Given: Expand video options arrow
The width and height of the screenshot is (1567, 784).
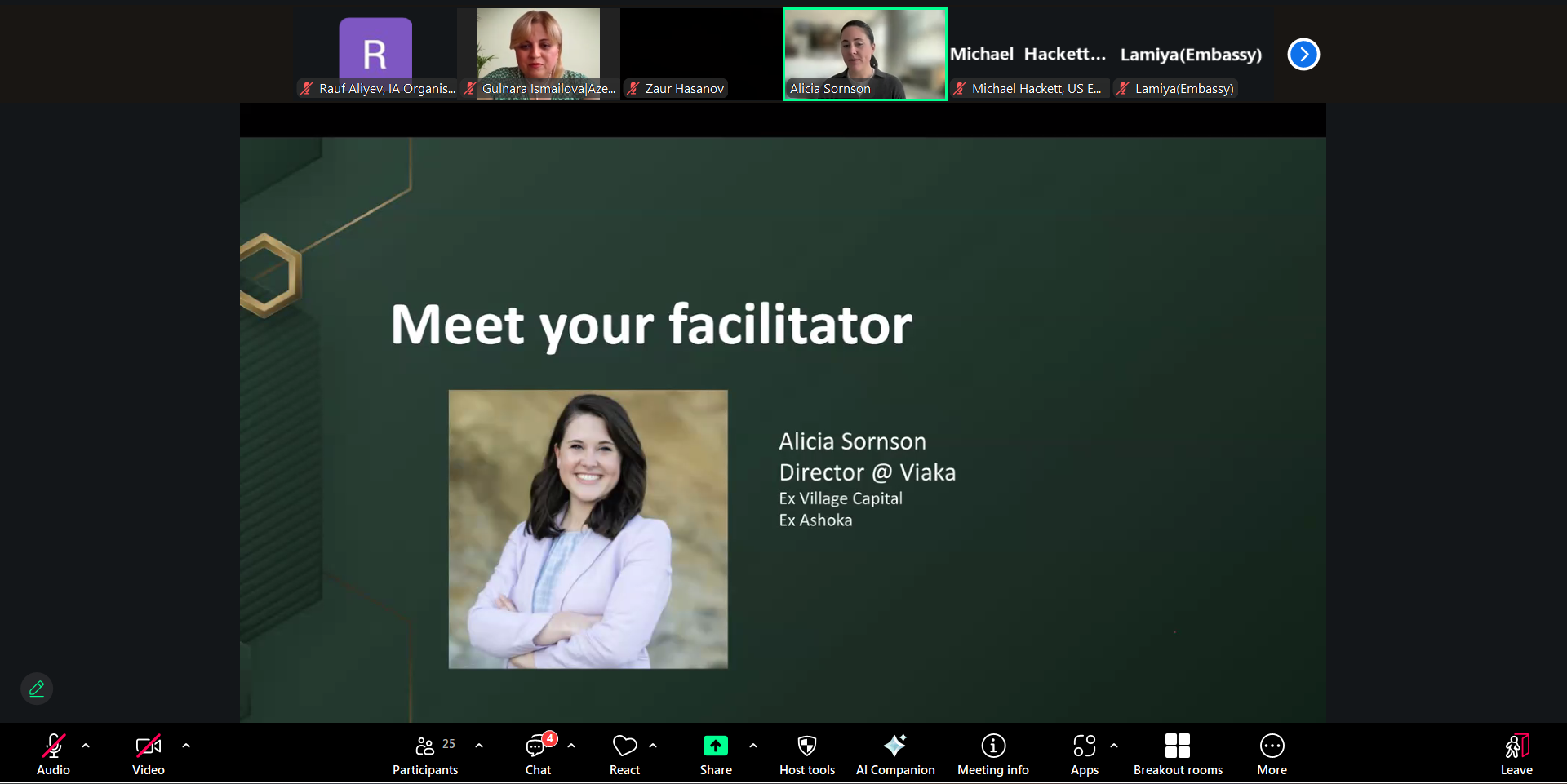Looking at the screenshot, I should coord(186,746).
